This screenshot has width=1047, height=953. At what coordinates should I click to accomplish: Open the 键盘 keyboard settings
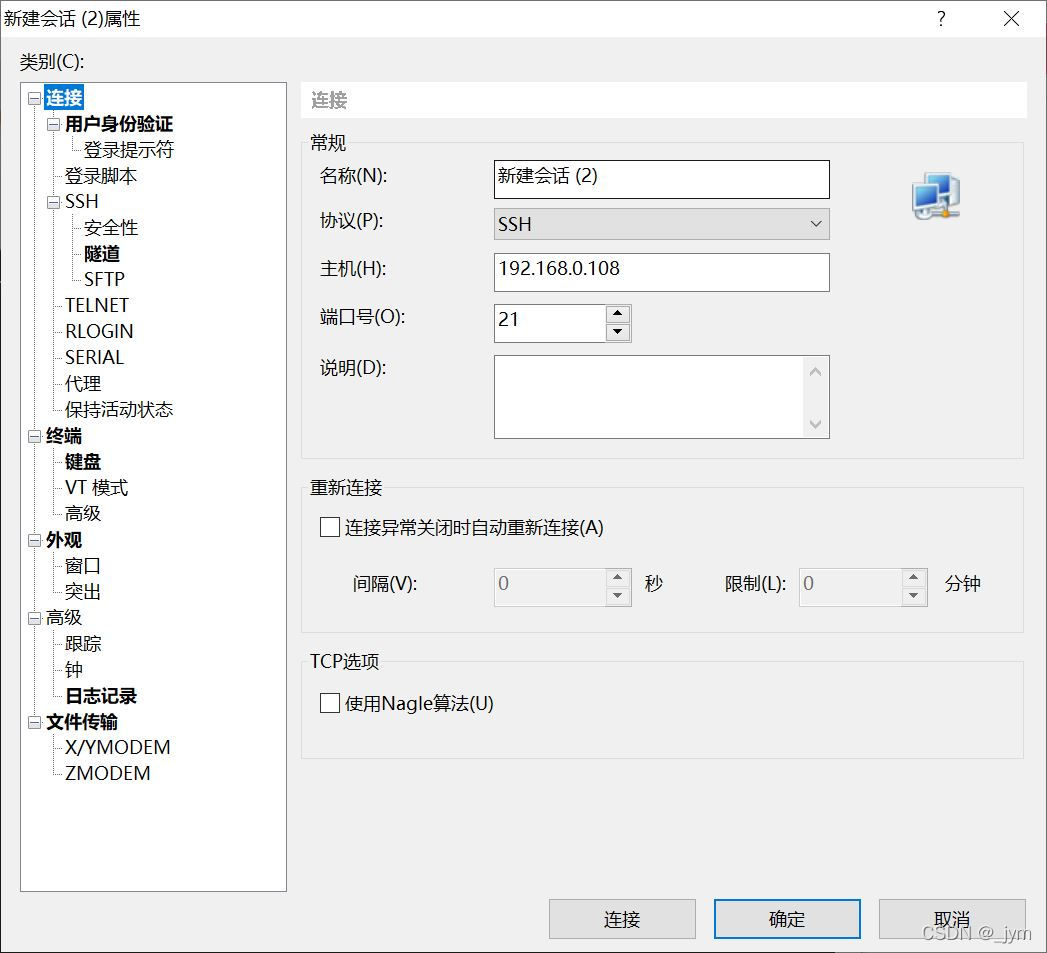coord(83,461)
